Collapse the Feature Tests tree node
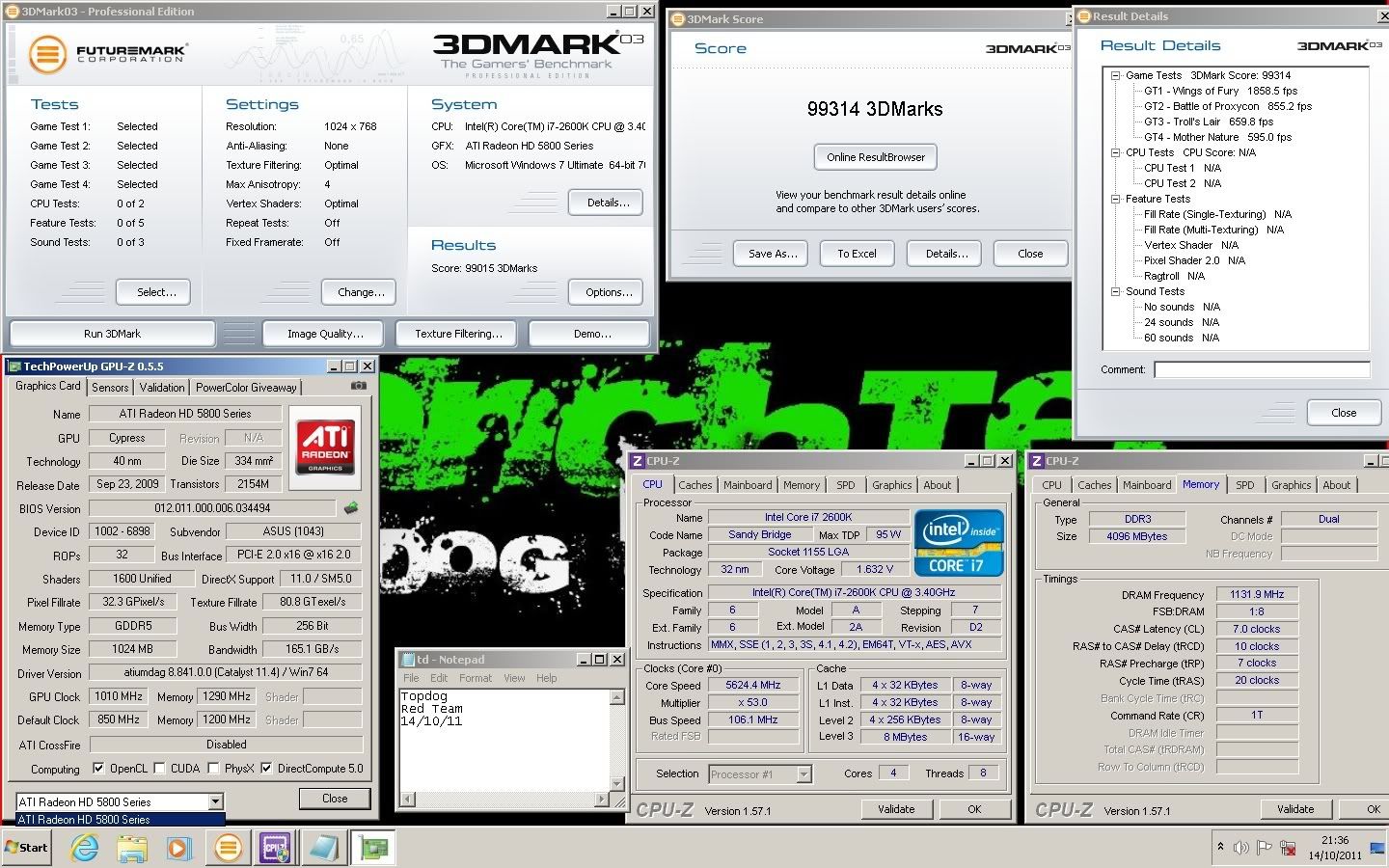The height and width of the screenshot is (868, 1389). (x=1115, y=199)
